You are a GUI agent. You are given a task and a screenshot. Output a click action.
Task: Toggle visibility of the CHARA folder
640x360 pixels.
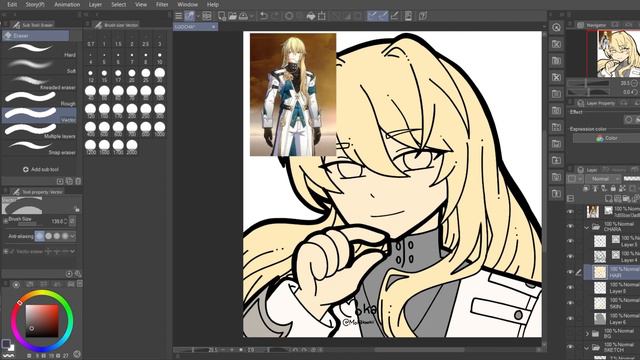[x=571, y=226]
